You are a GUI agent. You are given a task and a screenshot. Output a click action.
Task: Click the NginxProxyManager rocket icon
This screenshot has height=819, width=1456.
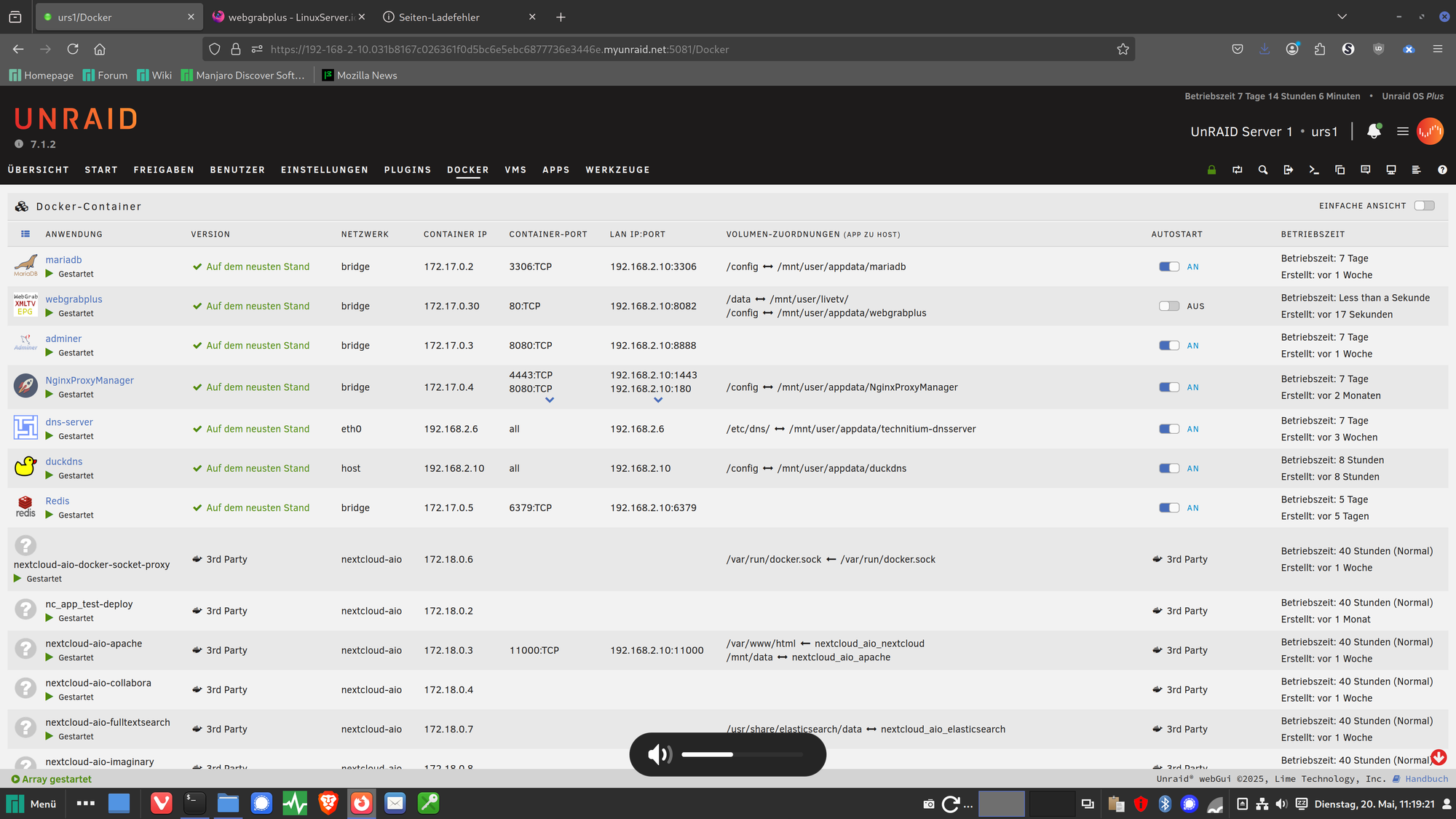25,387
